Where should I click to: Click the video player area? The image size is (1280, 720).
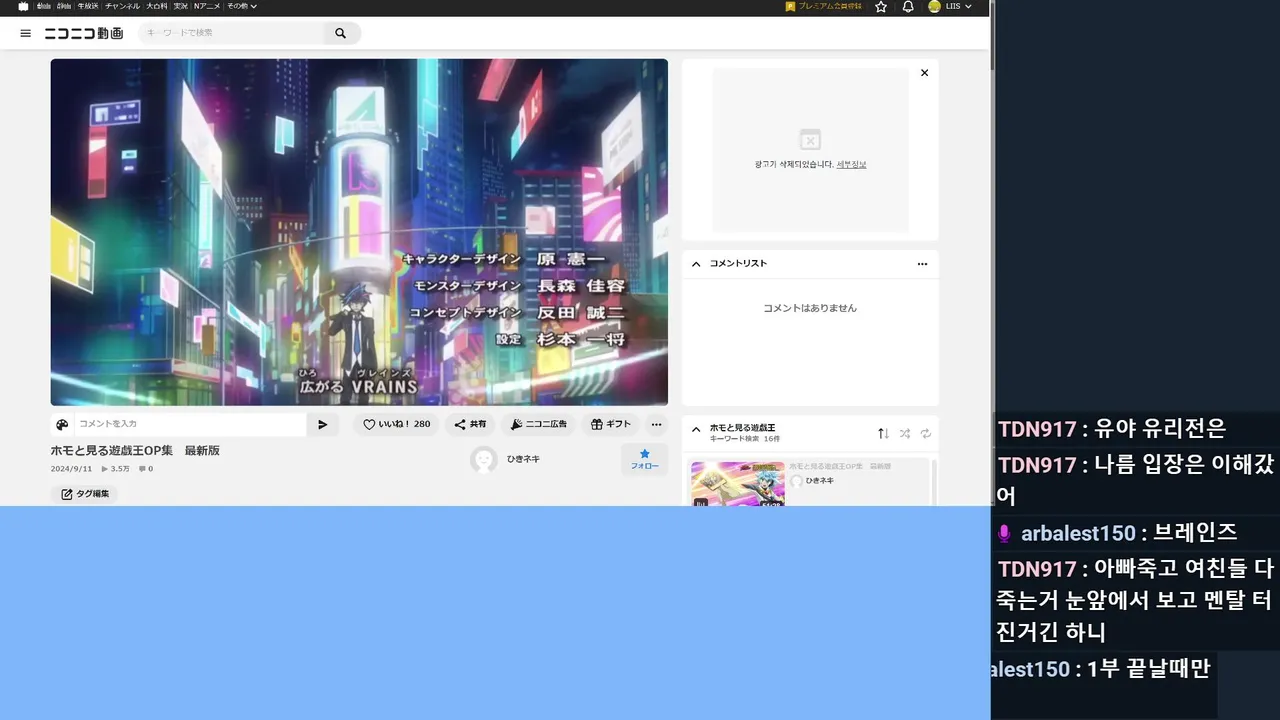click(359, 232)
